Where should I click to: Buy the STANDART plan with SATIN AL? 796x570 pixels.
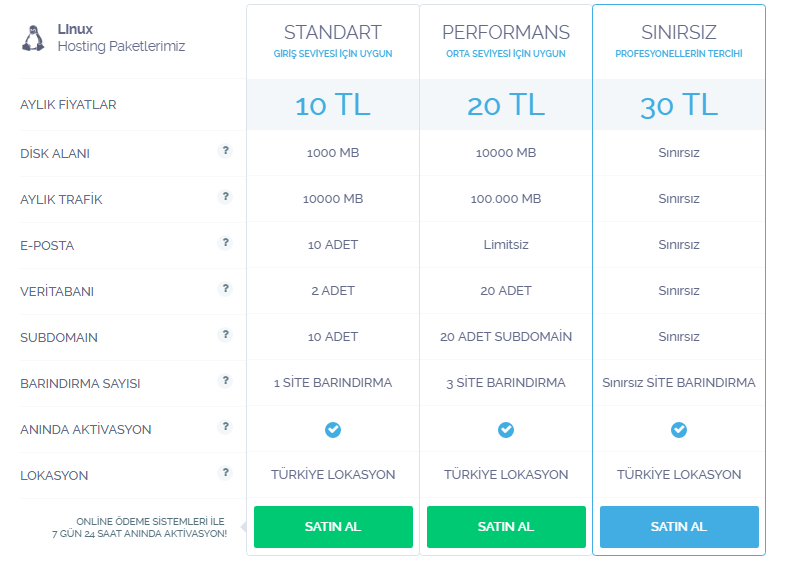coord(333,527)
